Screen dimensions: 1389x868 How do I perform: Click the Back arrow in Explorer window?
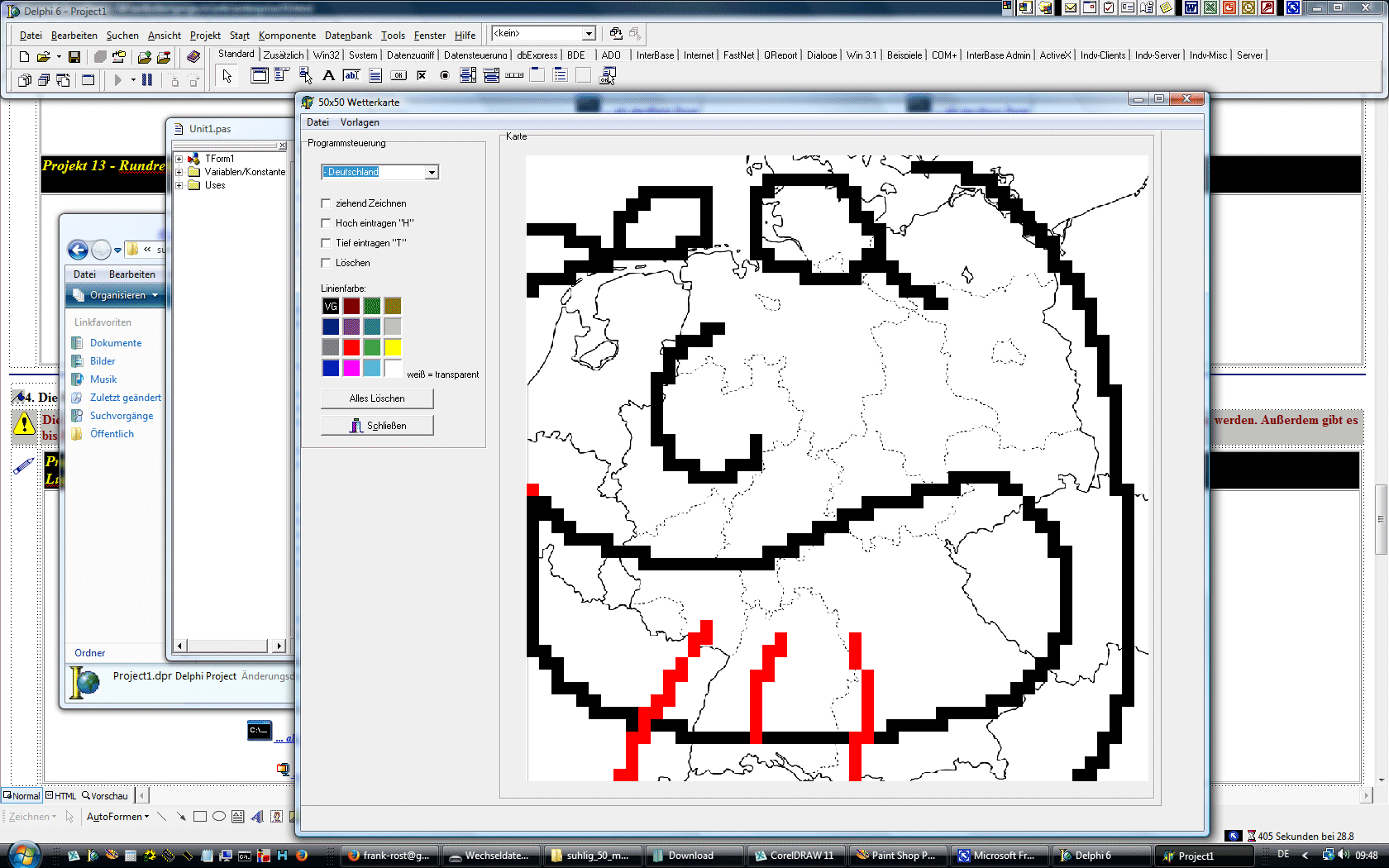(78, 250)
